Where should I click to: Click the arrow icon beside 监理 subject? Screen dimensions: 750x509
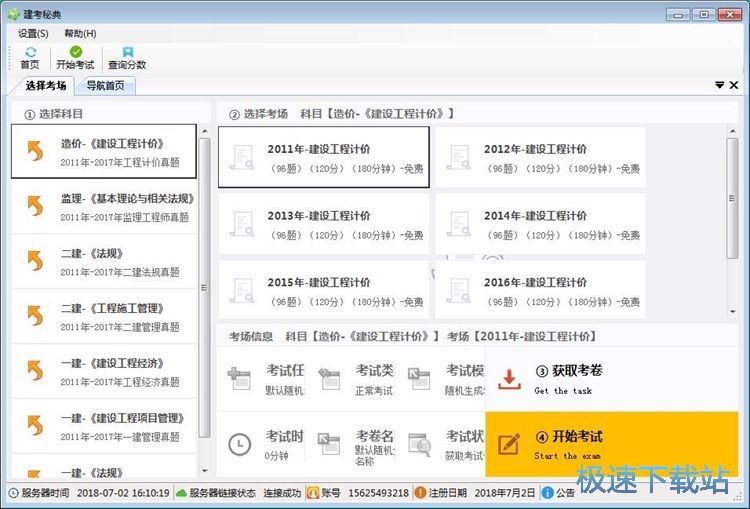[35, 206]
